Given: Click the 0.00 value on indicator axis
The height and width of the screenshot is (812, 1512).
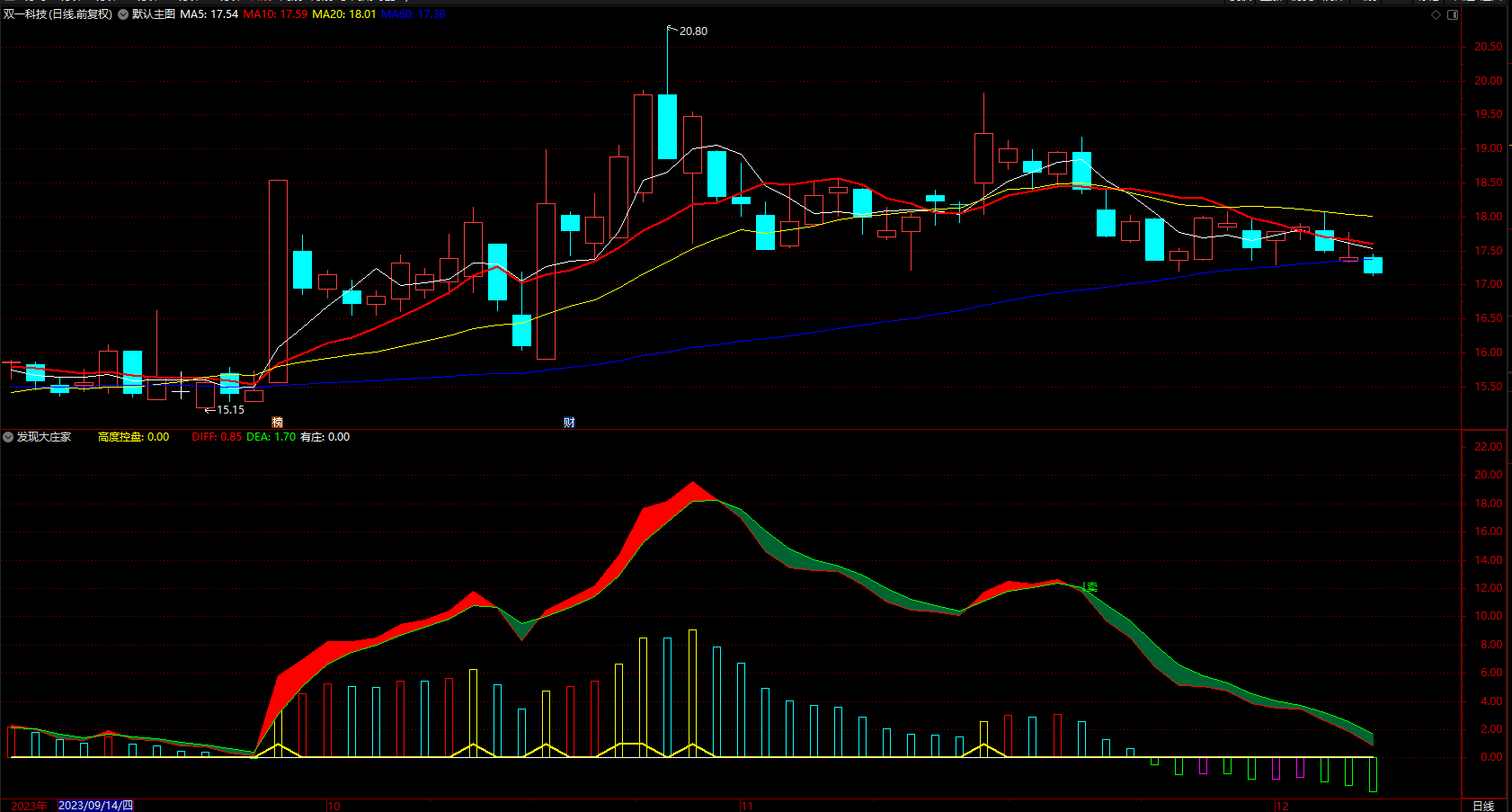Looking at the screenshot, I should pyautogui.click(x=1491, y=757).
